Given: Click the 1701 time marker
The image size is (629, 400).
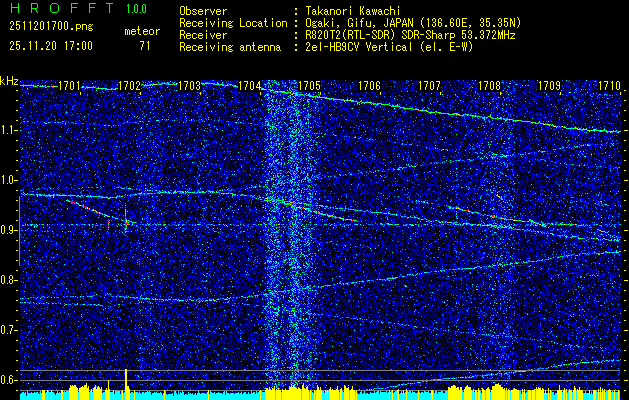Looking at the screenshot, I should [x=69, y=85].
